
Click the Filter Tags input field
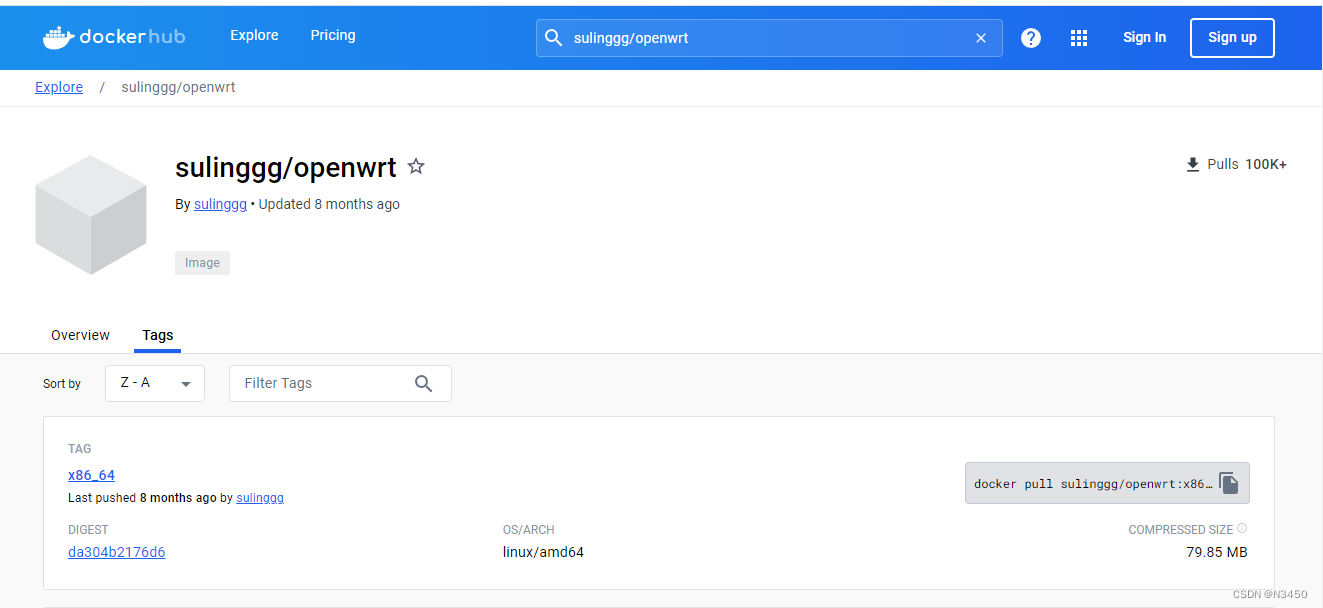click(x=340, y=383)
